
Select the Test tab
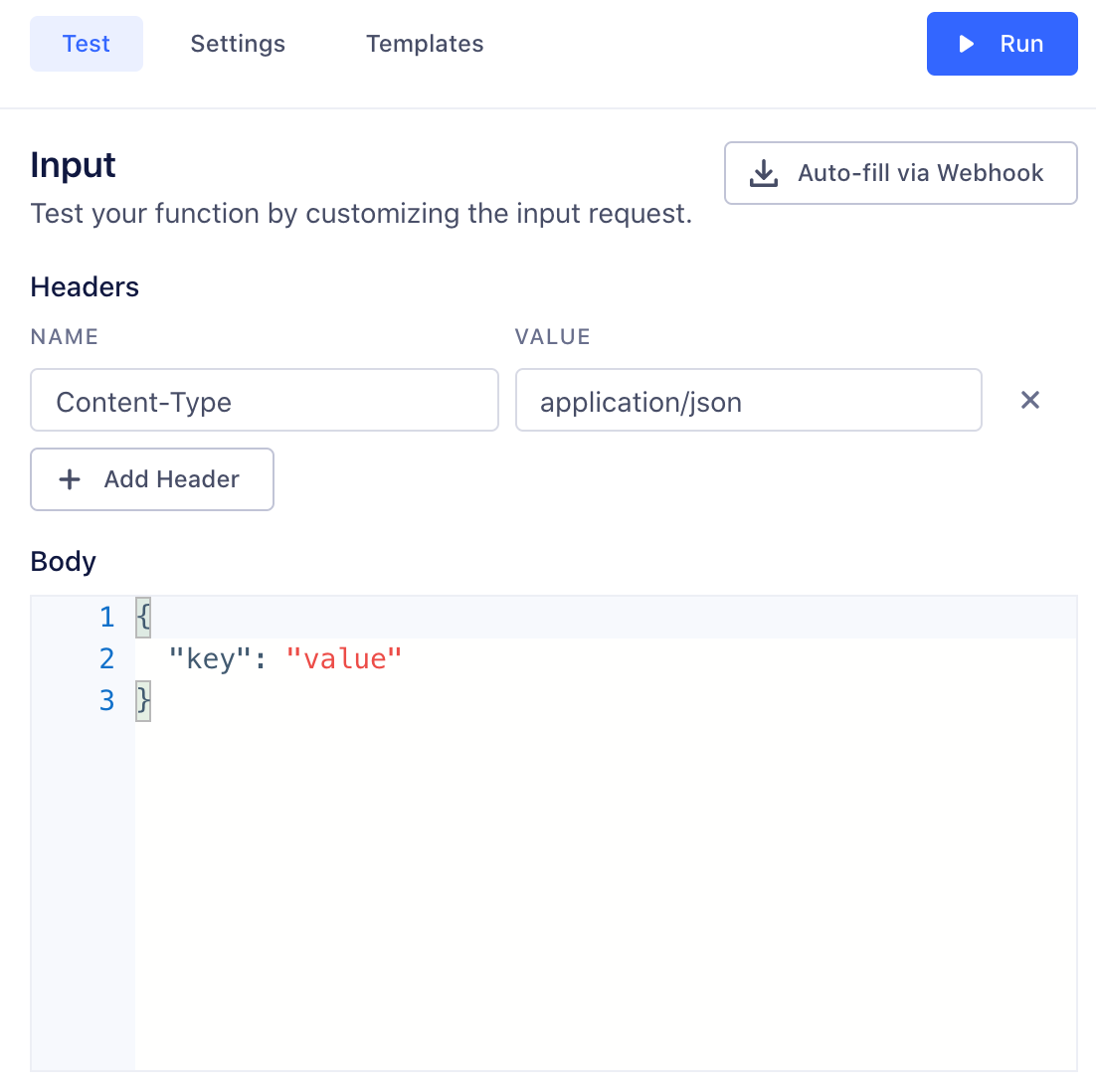tap(86, 44)
